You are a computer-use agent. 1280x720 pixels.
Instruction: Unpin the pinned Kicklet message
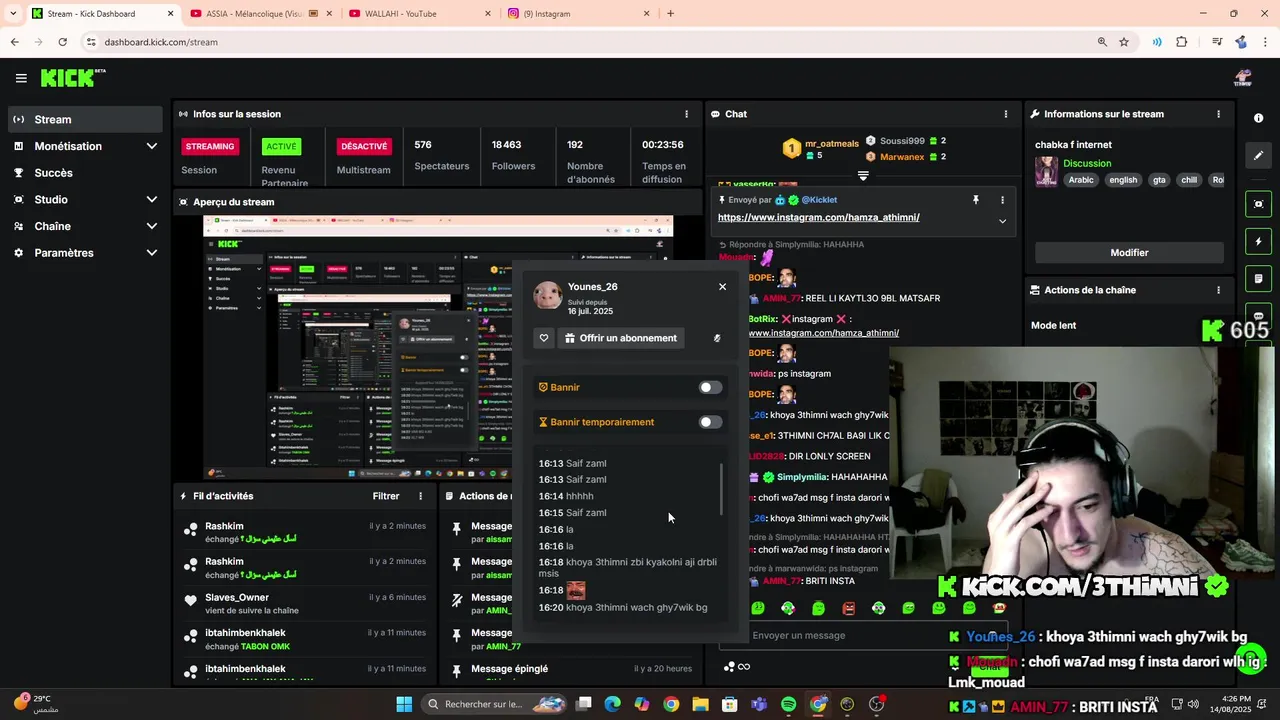(x=976, y=200)
